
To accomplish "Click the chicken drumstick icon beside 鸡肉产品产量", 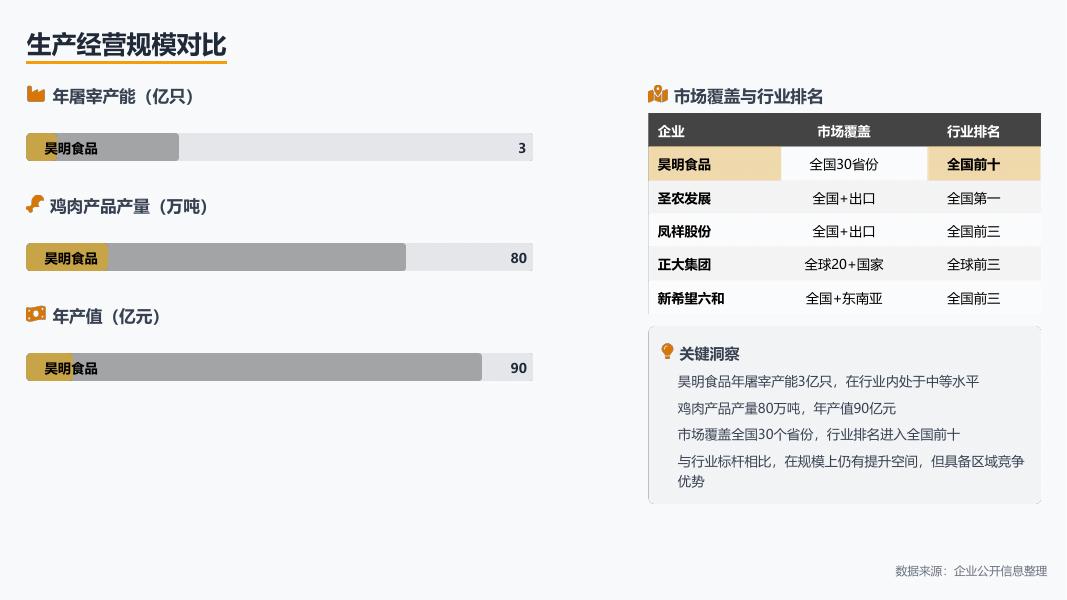I will [34, 205].
